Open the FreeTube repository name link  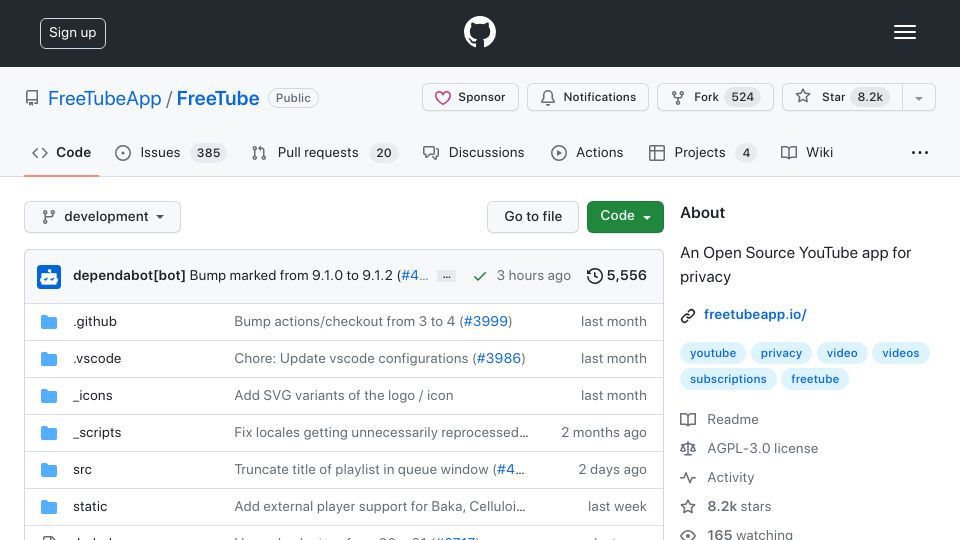coord(218,98)
